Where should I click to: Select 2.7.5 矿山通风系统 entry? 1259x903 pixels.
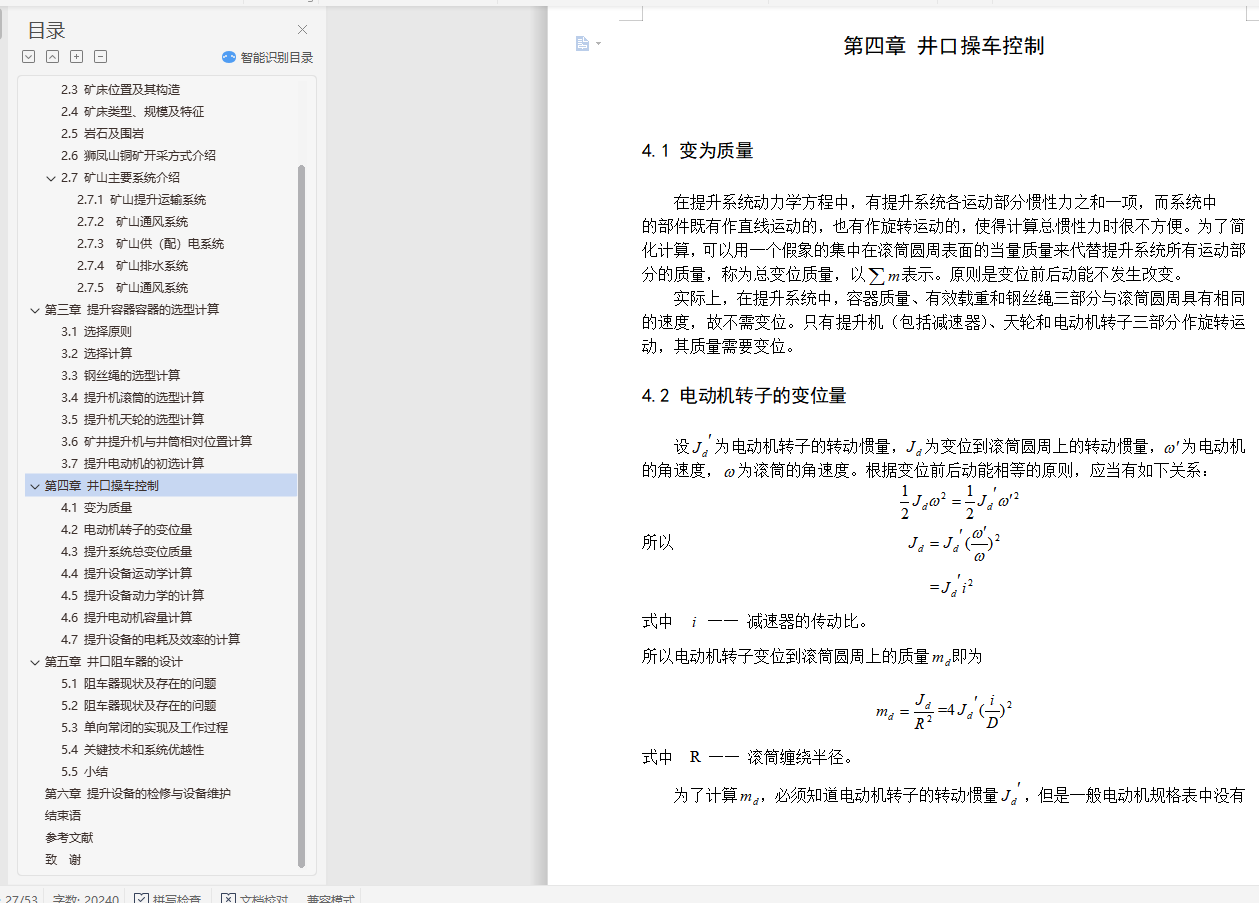point(132,288)
